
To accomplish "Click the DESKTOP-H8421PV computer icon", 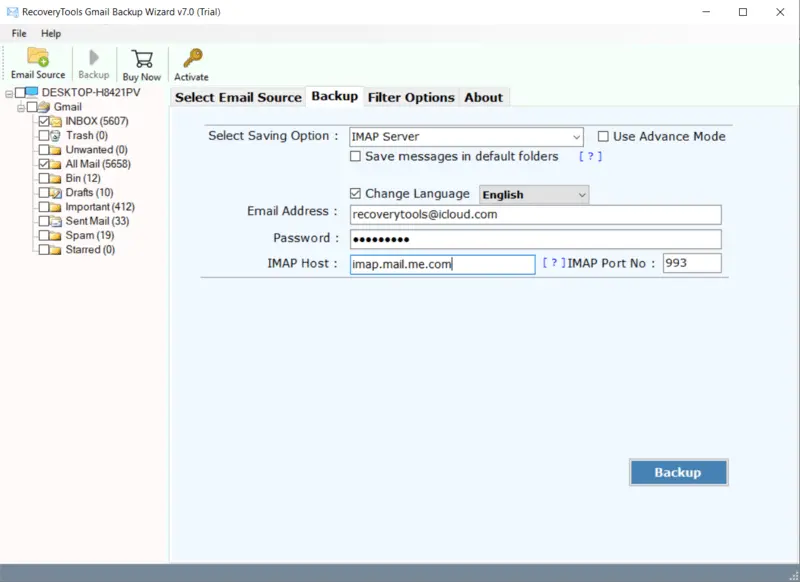I will [33, 93].
